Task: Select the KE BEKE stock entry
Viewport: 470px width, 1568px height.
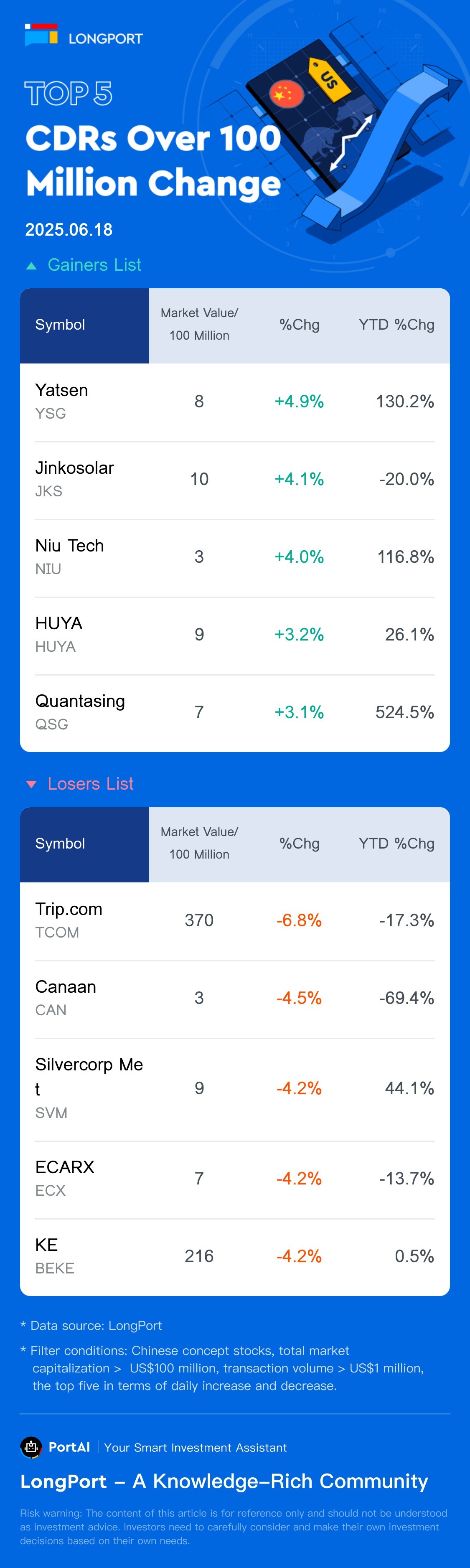Action: tap(55, 1256)
